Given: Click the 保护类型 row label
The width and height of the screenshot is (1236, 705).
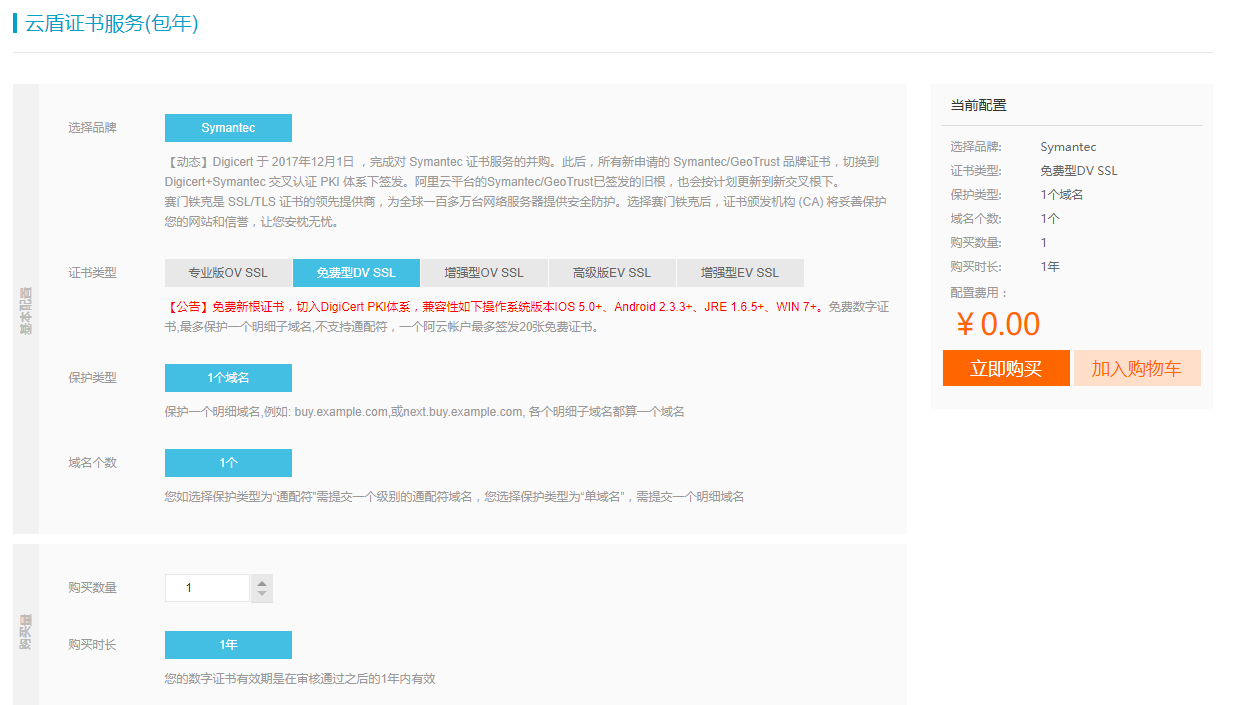Looking at the screenshot, I should [92, 378].
